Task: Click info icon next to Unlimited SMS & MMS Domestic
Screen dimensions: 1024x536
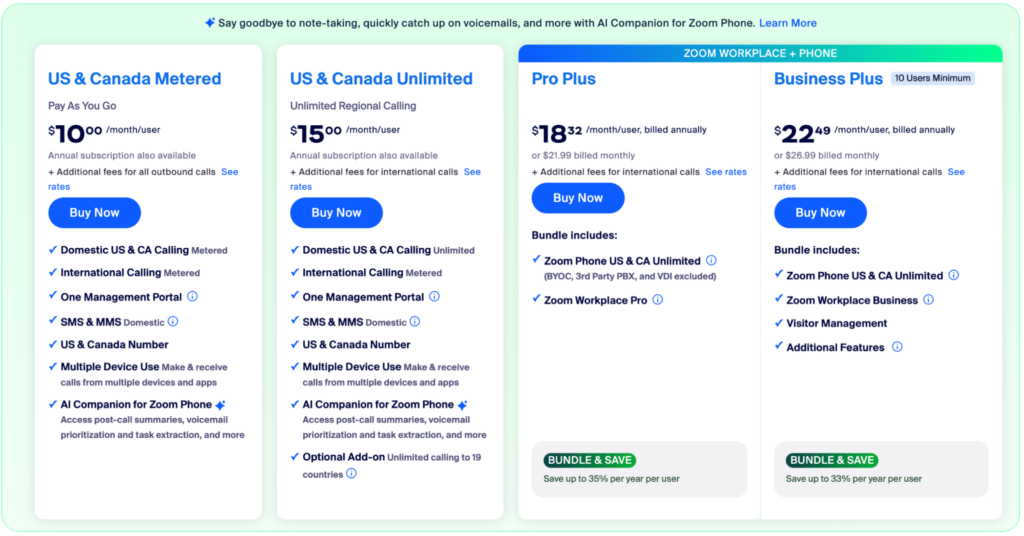Action: coord(415,322)
